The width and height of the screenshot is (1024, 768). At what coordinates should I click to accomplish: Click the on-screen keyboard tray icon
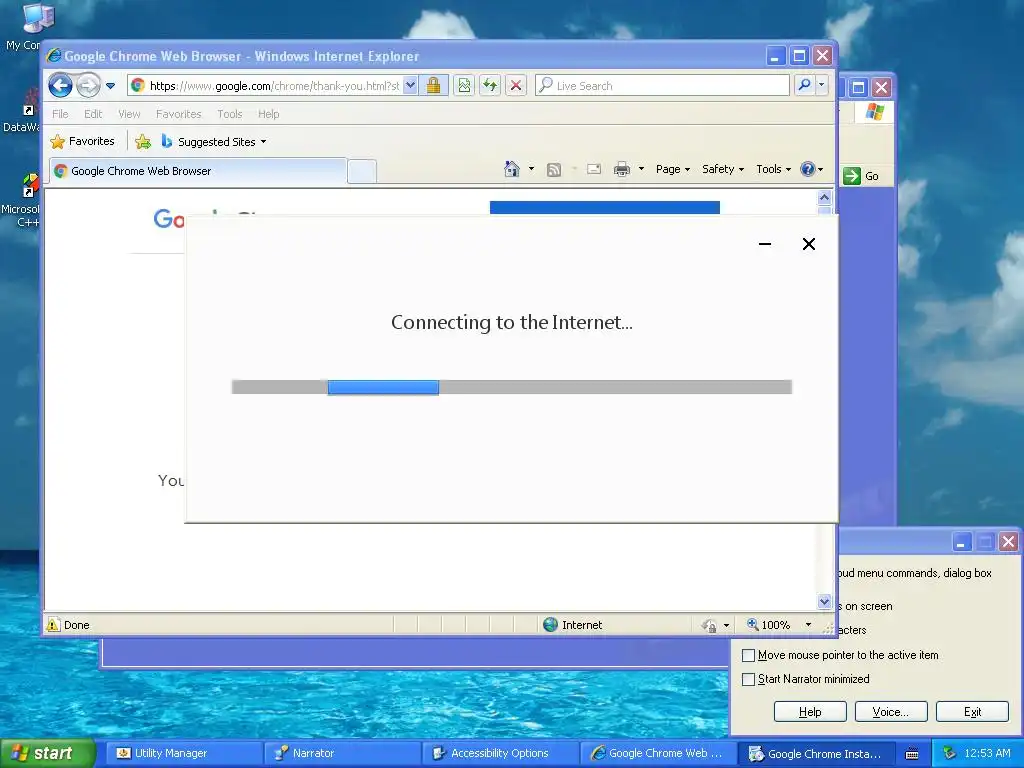click(x=912, y=754)
